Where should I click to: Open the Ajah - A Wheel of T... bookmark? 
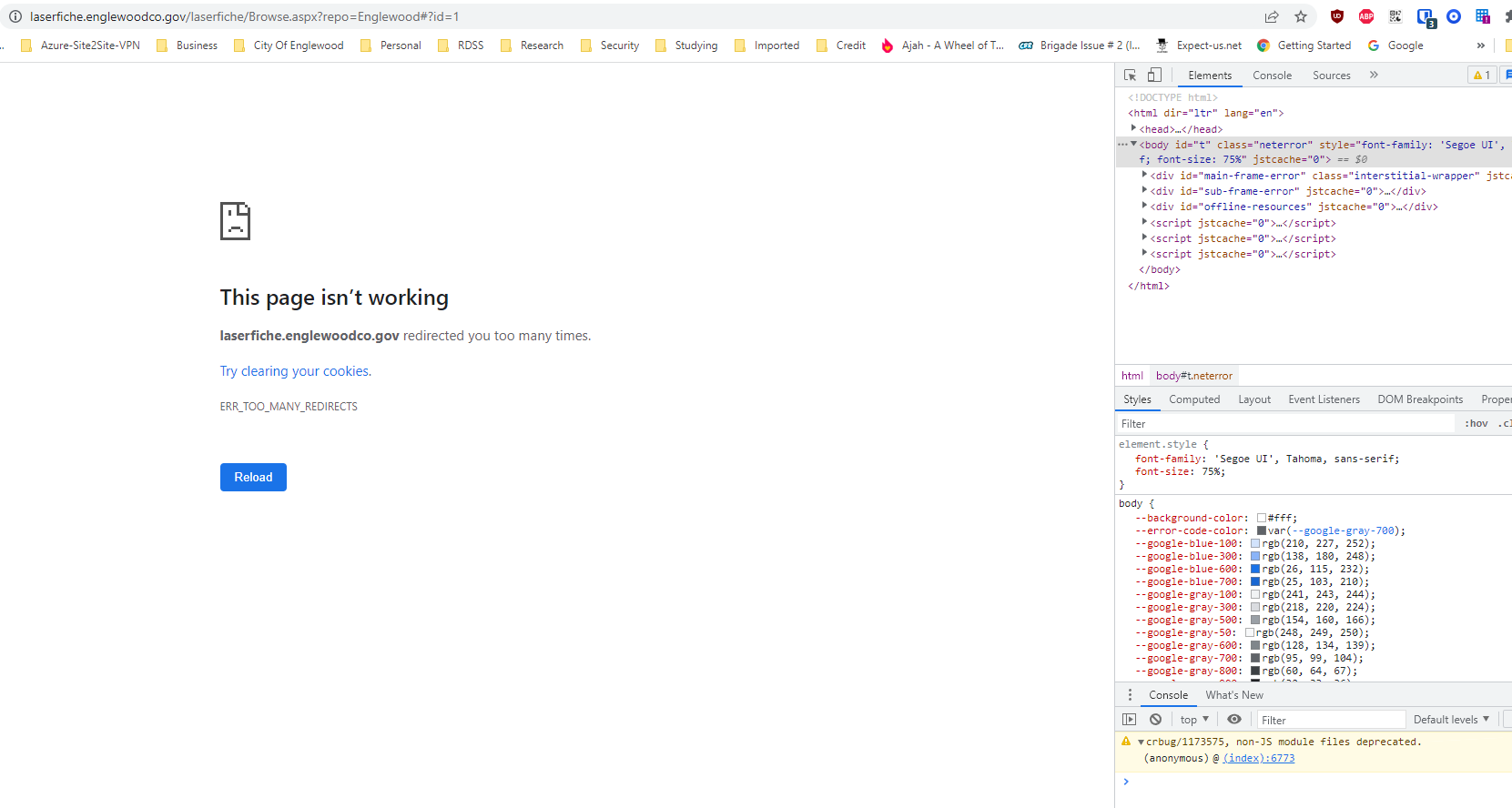(x=942, y=45)
